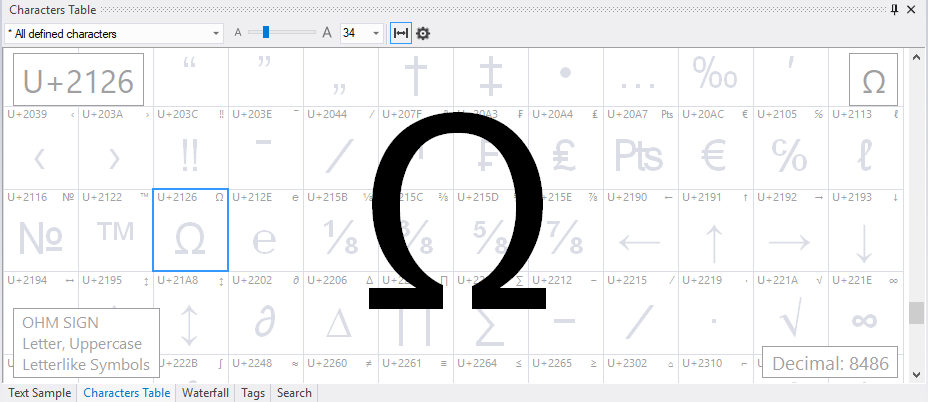Select the U+2264 less-or-equal cell

[491, 369]
